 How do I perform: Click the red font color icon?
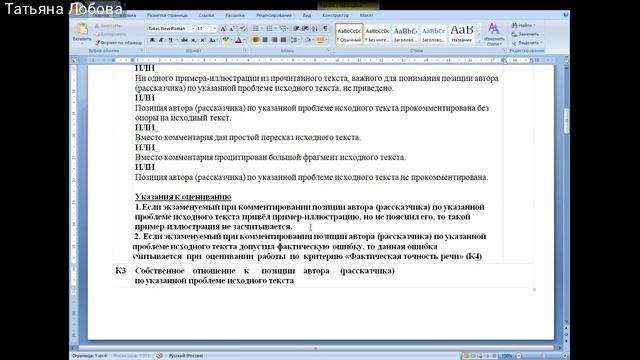pyautogui.click(x=238, y=40)
